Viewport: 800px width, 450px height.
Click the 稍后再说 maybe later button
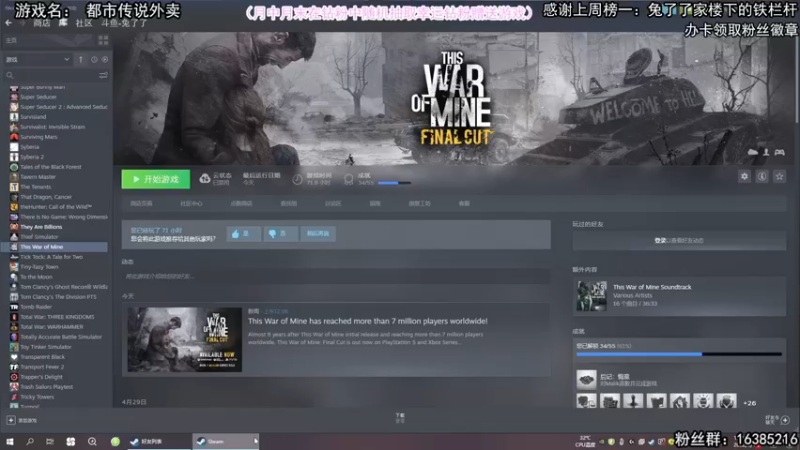(318, 234)
